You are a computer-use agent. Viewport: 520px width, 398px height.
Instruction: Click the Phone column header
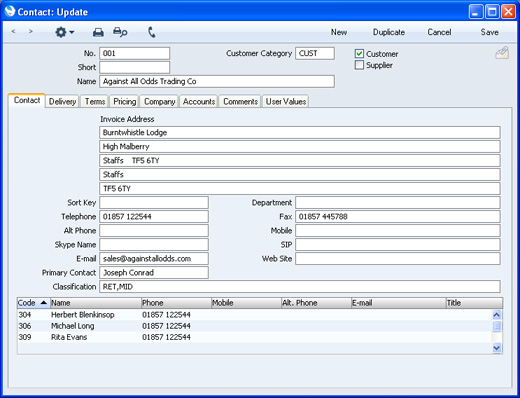click(x=176, y=303)
